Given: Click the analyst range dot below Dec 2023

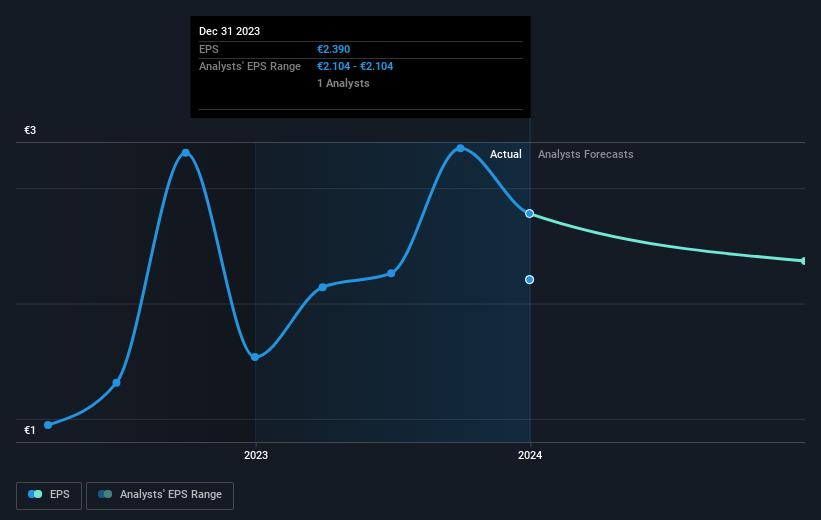Looking at the screenshot, I should pos(529,280).
